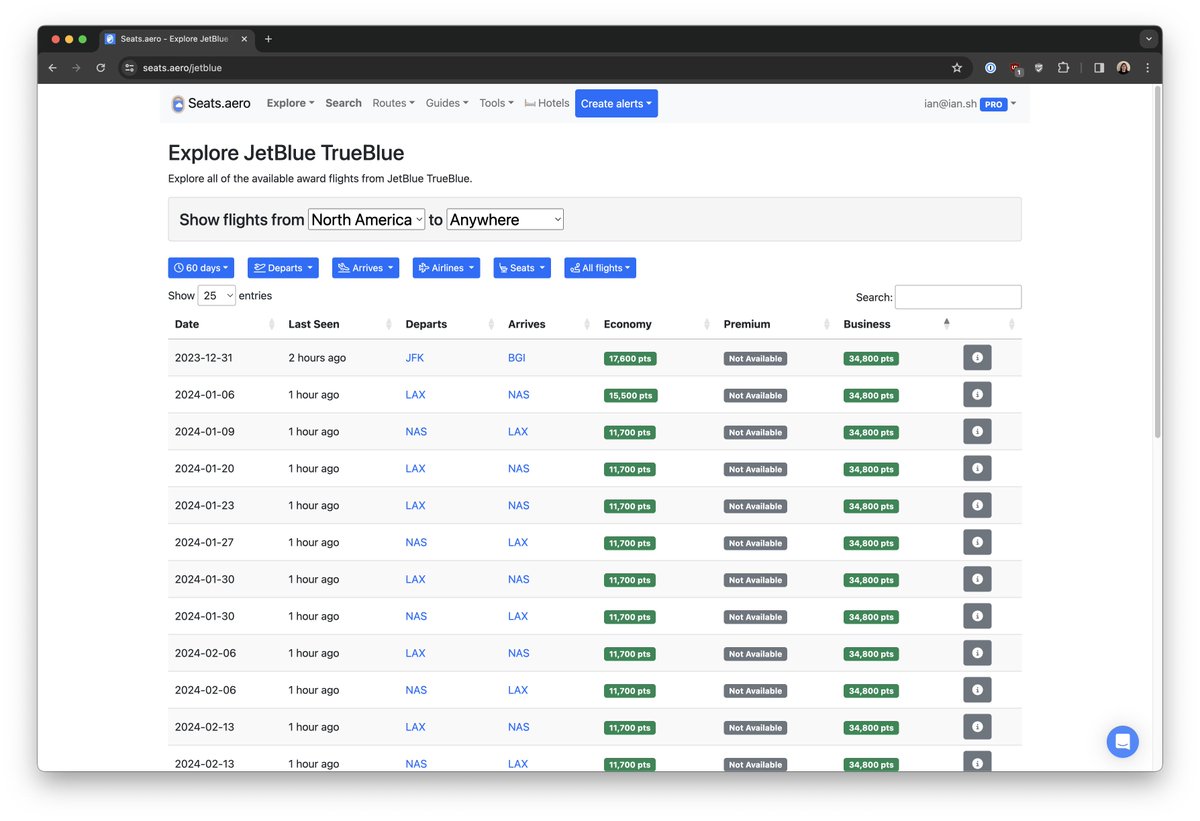
Task: Click the table Search input field
Action: pyautogui.click(x=958, y=297)
